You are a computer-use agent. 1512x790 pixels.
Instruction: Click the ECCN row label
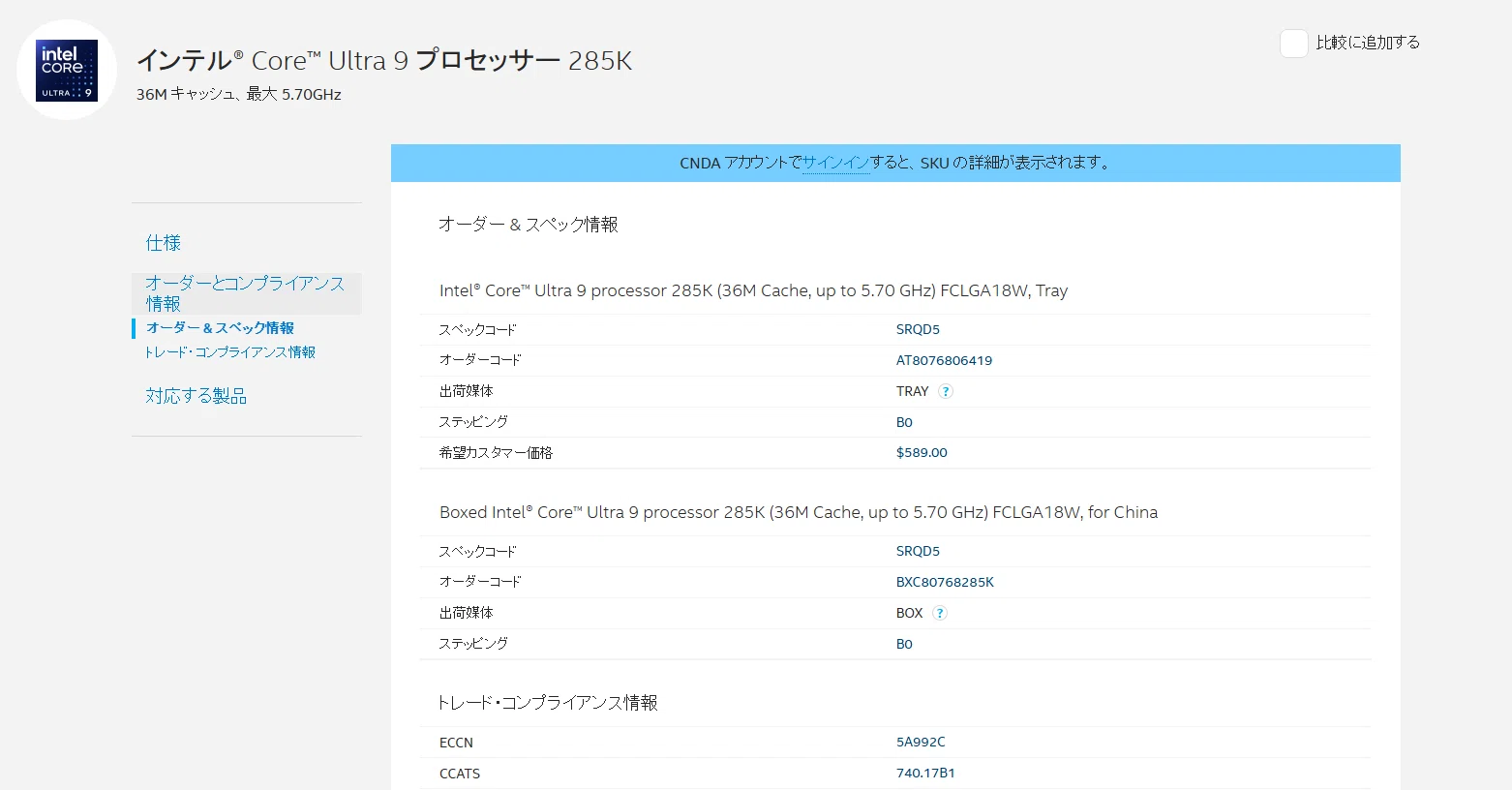coord(456,743)
